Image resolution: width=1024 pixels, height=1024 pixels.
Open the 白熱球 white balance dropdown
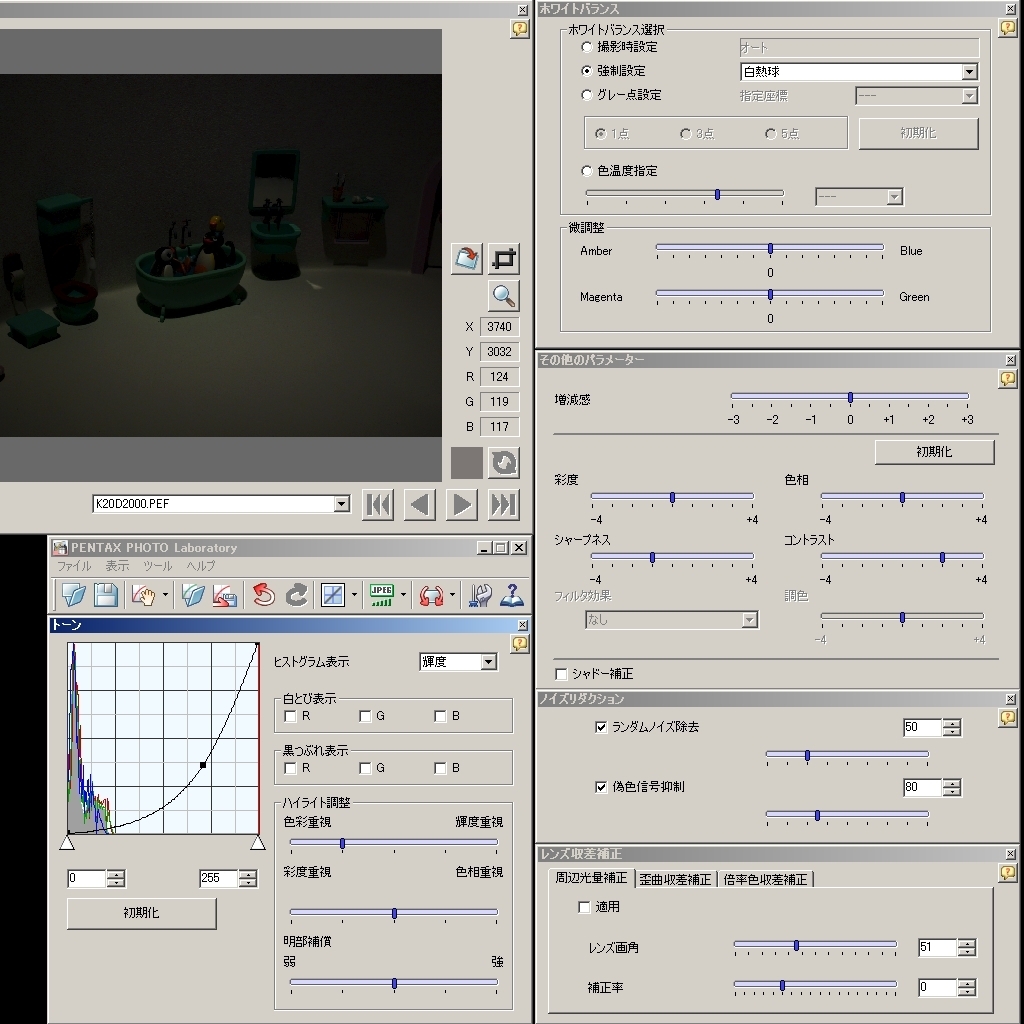click(968, 72)
